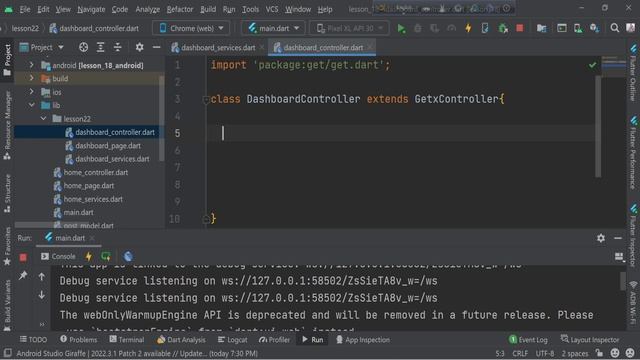Collapse the lesson22 folder
Screen dimensions: 640x360
(43, 118)
